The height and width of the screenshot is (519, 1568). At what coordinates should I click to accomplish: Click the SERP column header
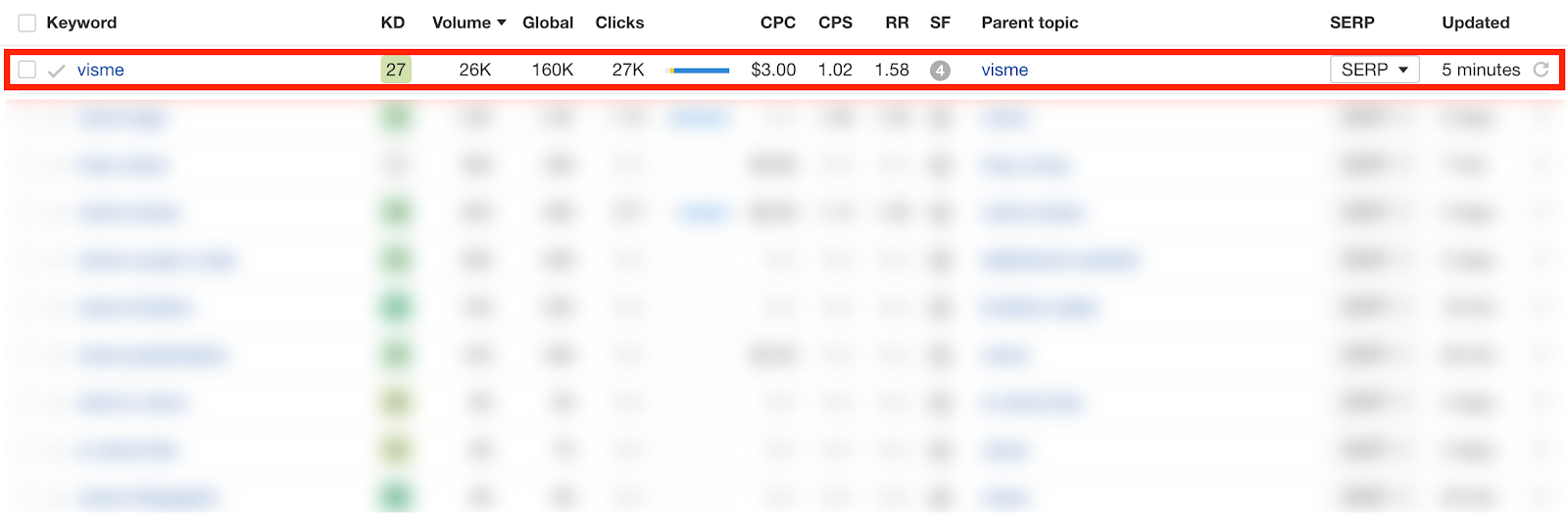pyautogui.click(x=1352, y=23)
